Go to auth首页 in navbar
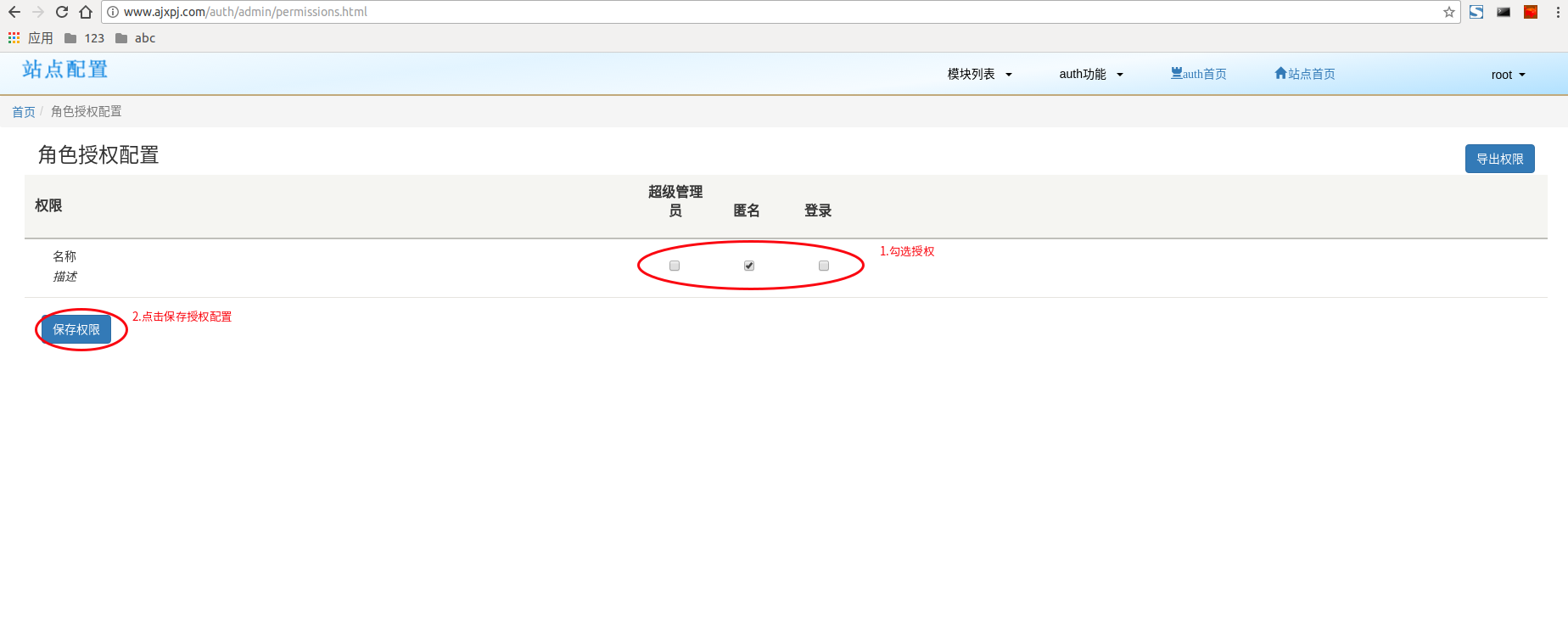The image size is (1568, 622). pyautogui.click(x=1198, y=75)
